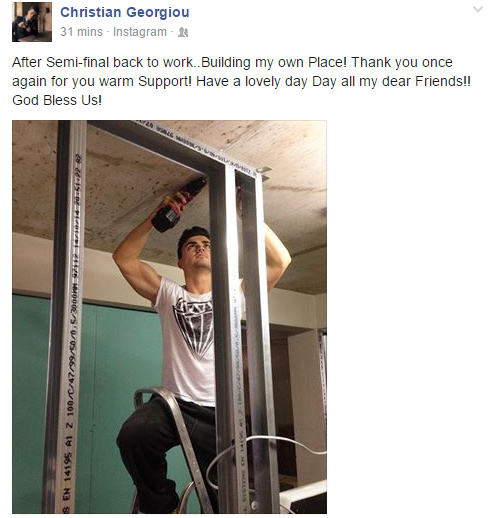Click the red power drill in photo
494x518 pixels.
pos(178,206)
